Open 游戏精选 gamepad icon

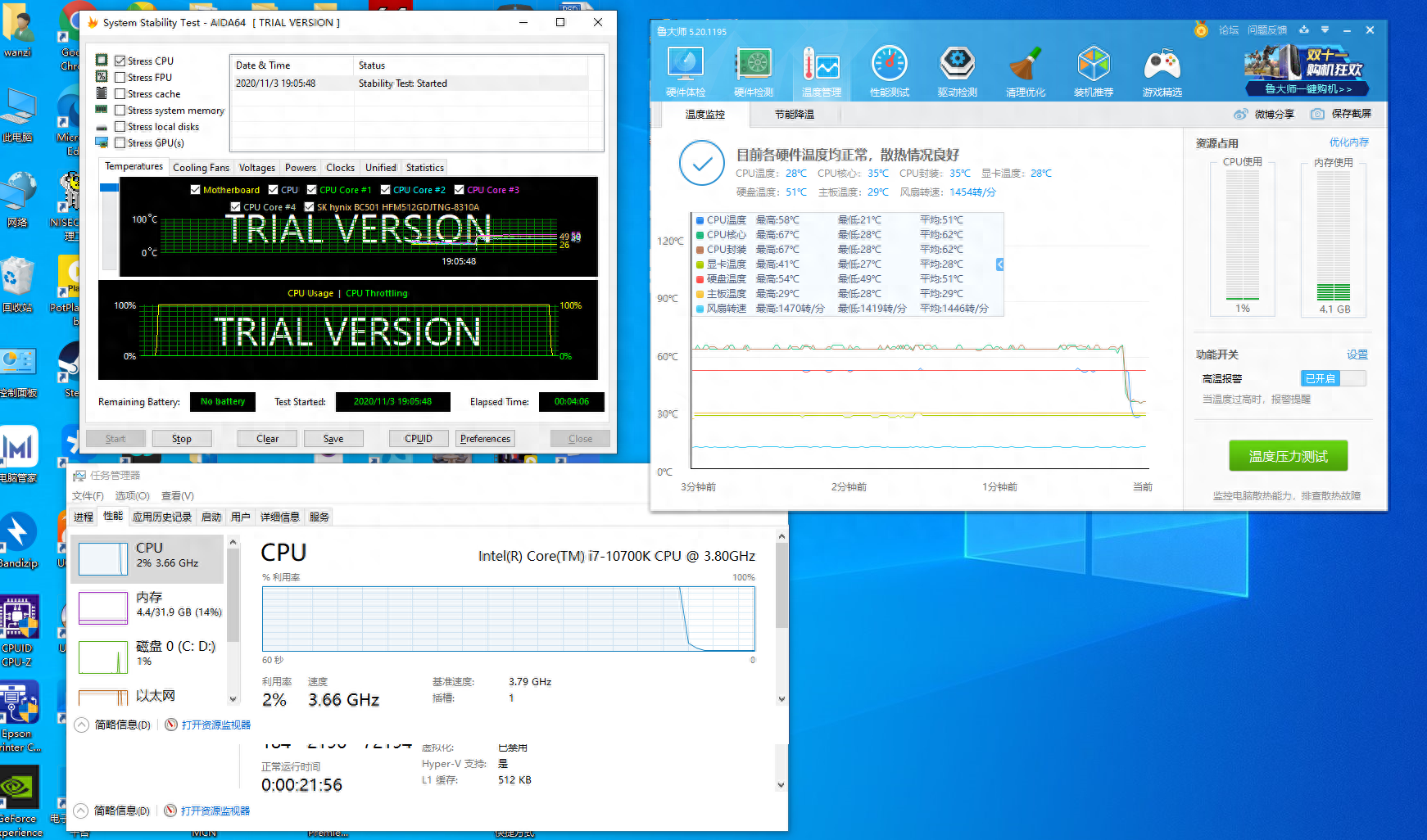coord(1162,72)
